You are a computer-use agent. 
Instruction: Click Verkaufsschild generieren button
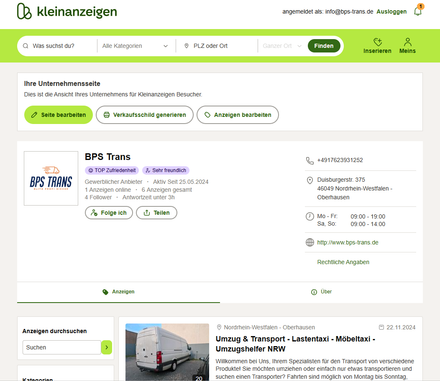pos(145,115)
